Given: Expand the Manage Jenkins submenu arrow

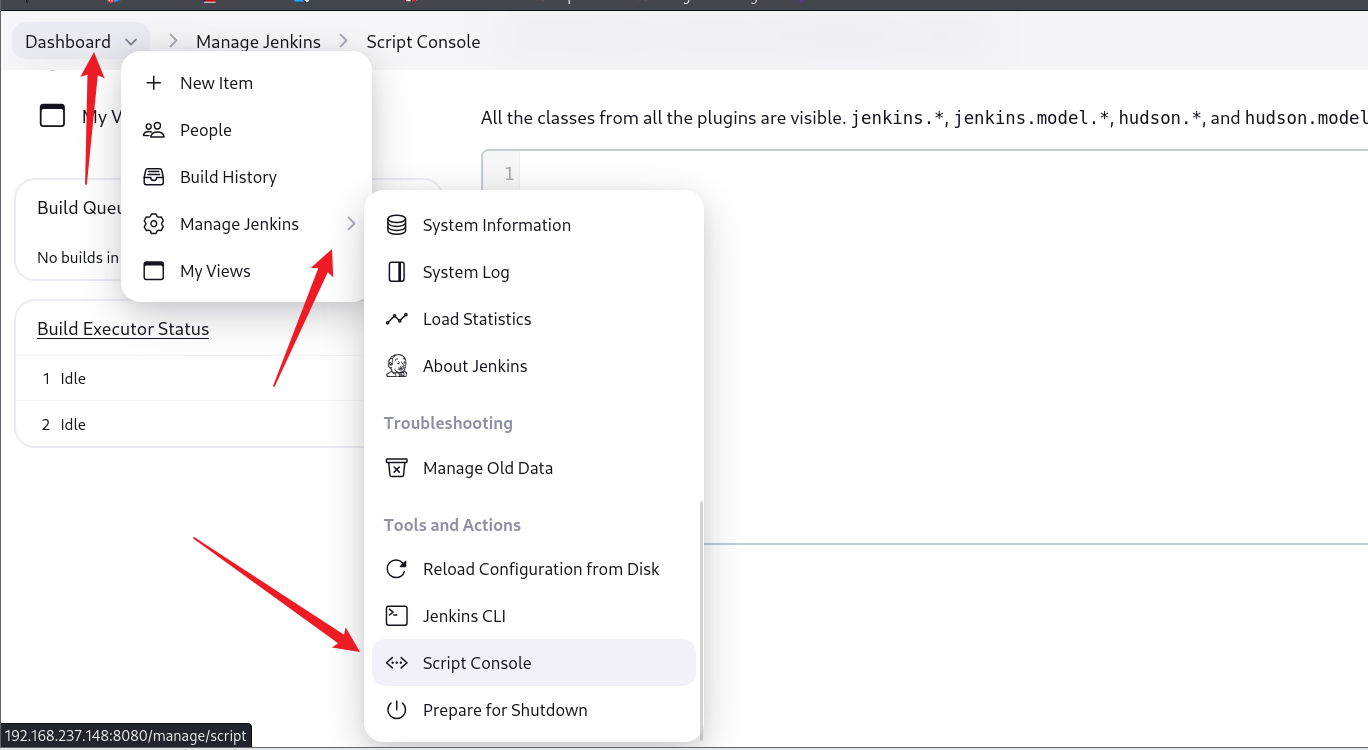Looking at the screenshot, I should (x=351, y=224).
